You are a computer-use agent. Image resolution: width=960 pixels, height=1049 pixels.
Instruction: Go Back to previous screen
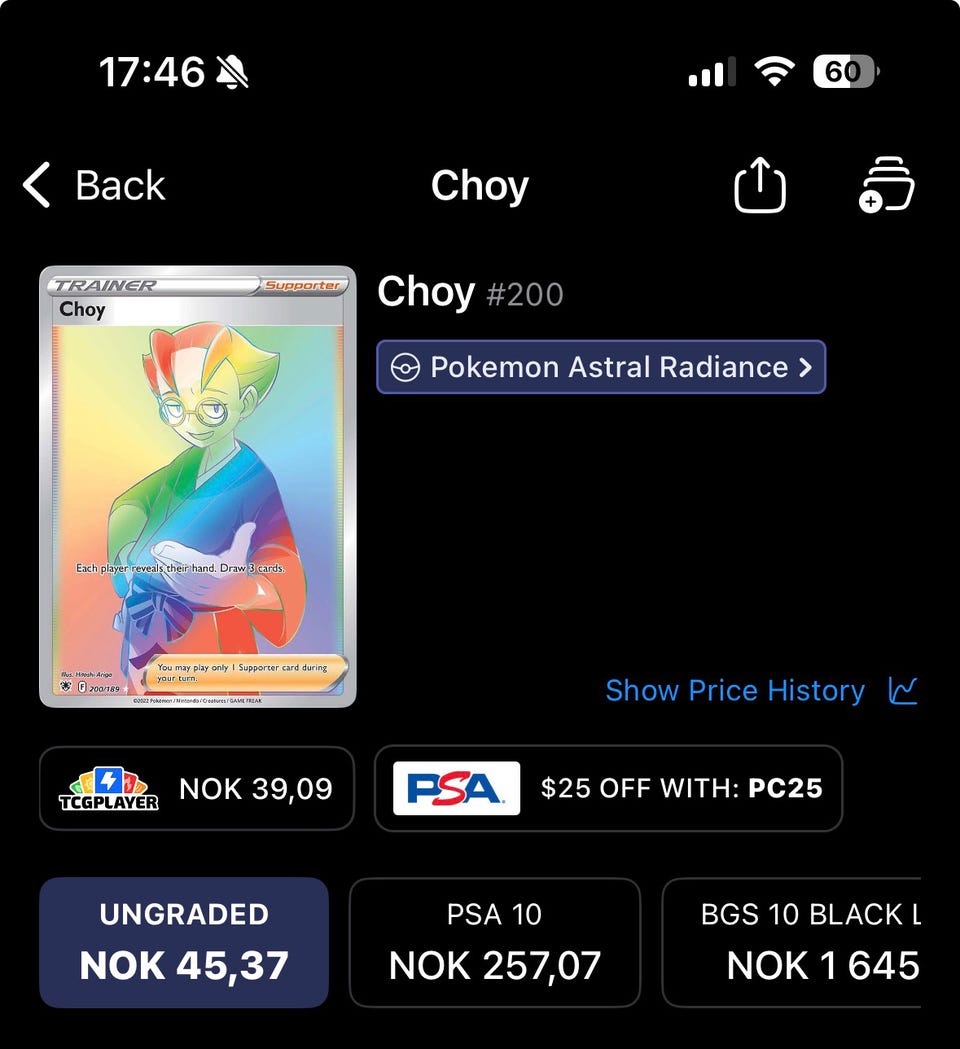coord(94,185)
